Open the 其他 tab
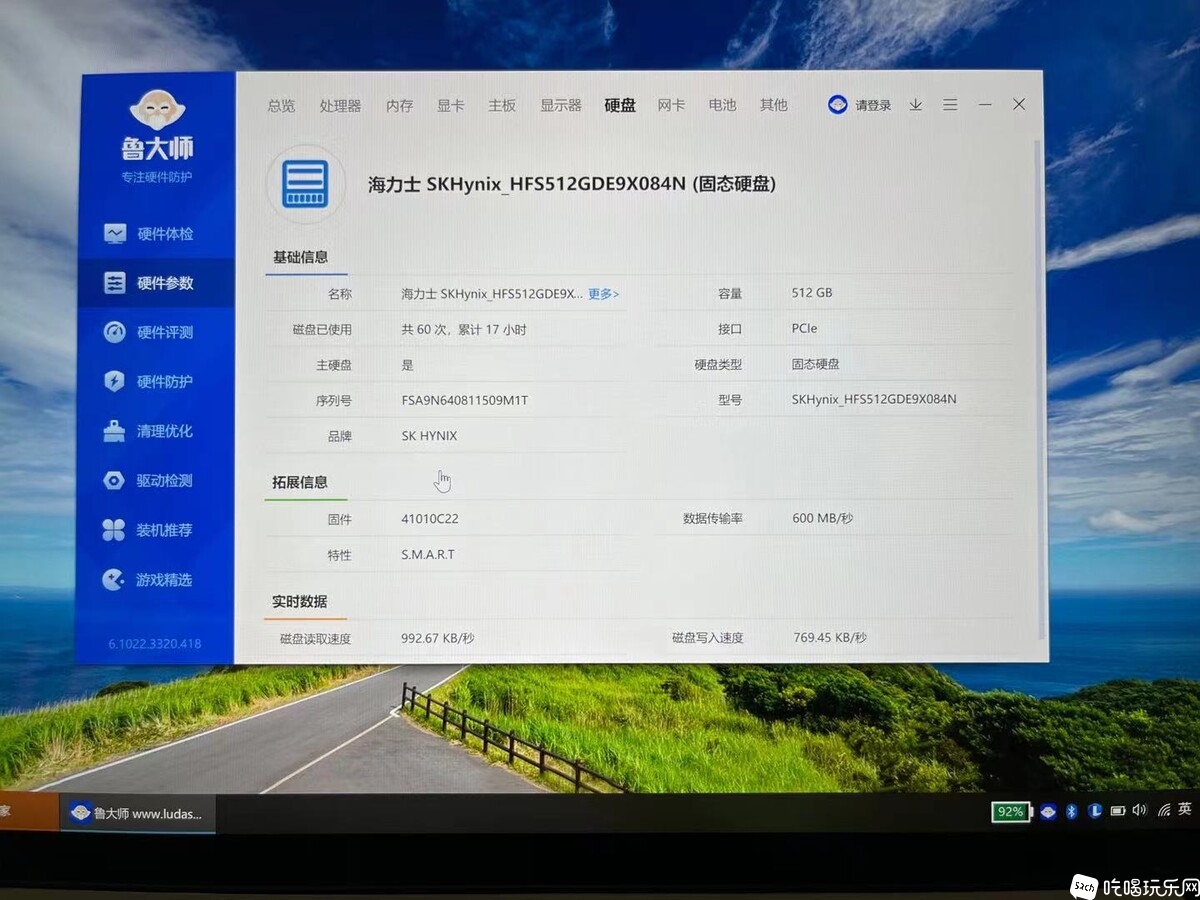Image resolution: width=1200 pixels, height=900 pixels. coord(774,105)
